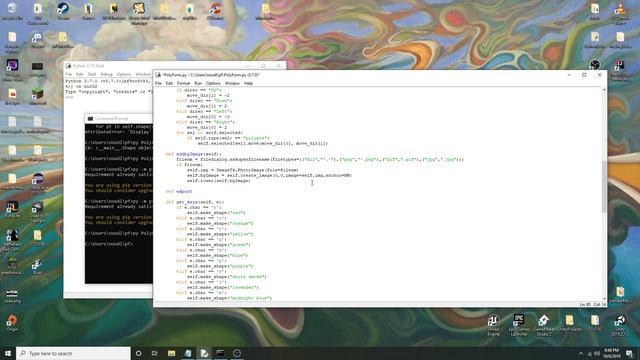Open the Debug menu in Python Shell window

coord(106,74)
